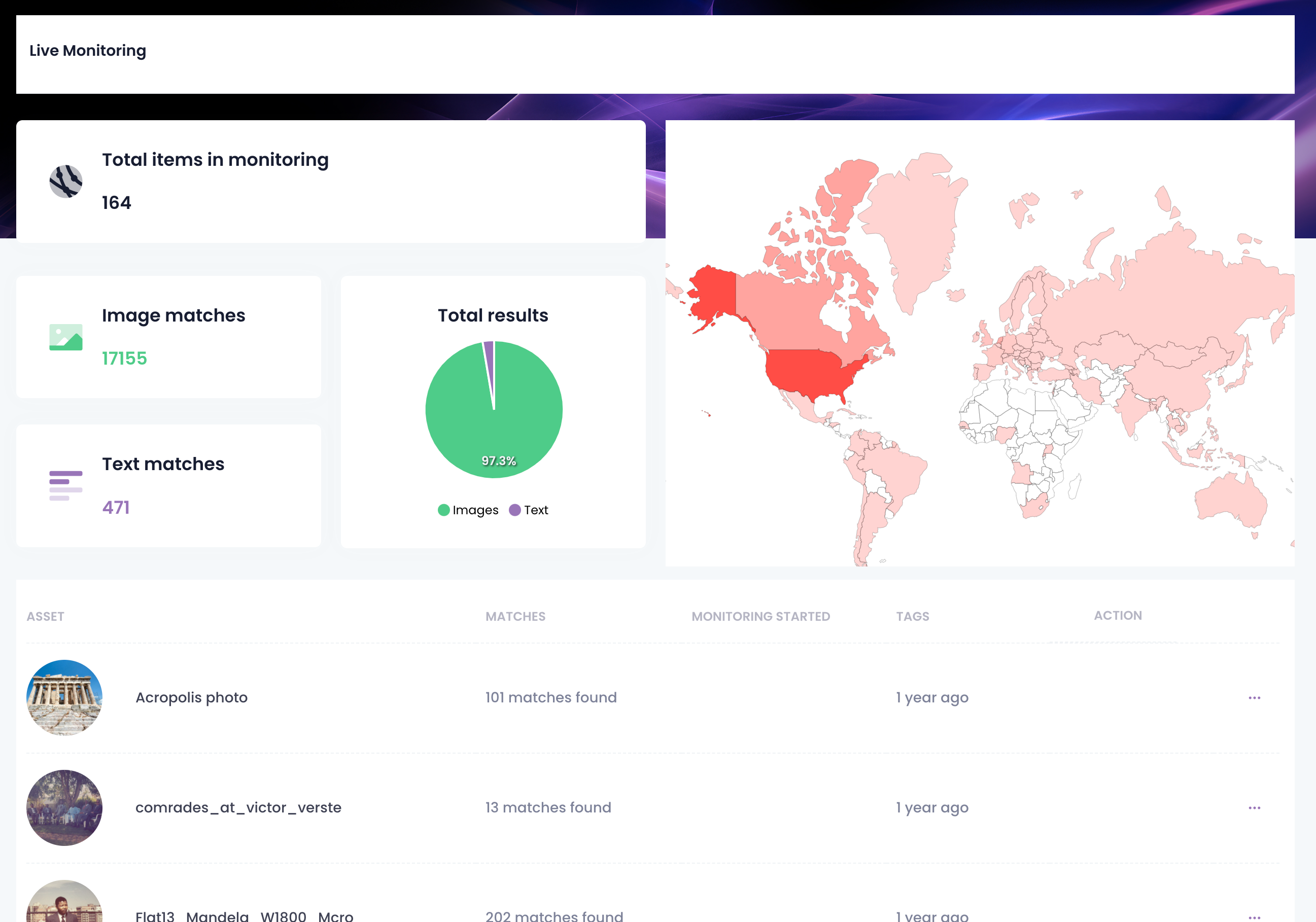Open action menu for comrades_at_victor_verste row
The height and width of the screenshot is (922, 1316).
1254,807
